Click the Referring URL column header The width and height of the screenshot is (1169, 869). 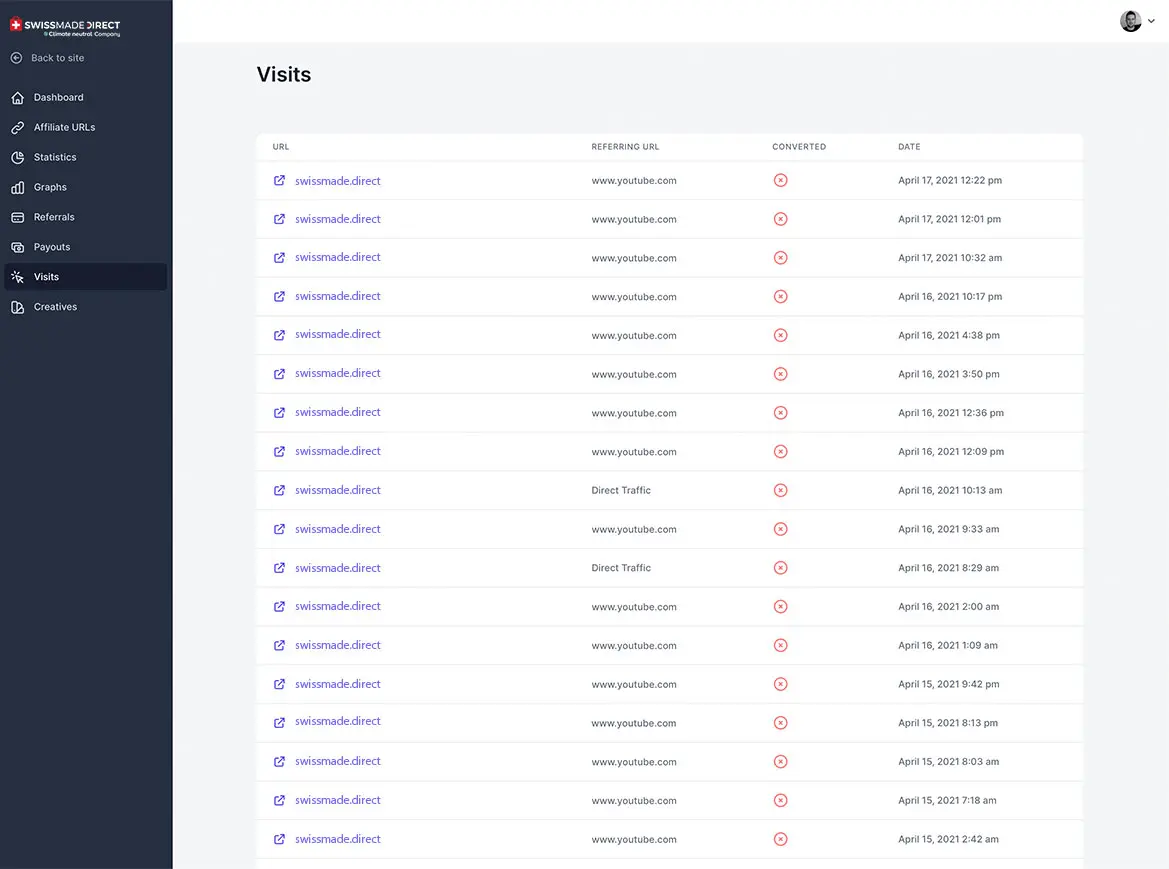coord(625,147)
